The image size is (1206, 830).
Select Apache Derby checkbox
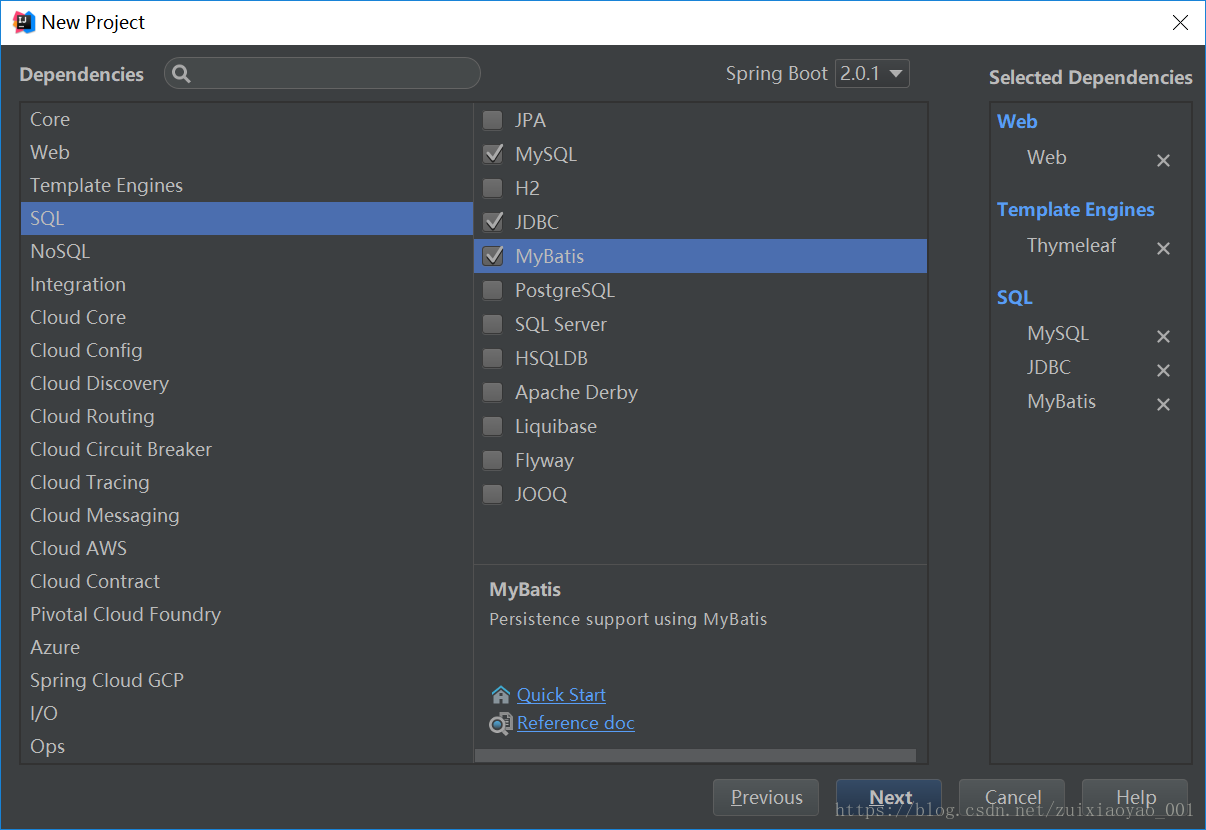click(493, 392)
